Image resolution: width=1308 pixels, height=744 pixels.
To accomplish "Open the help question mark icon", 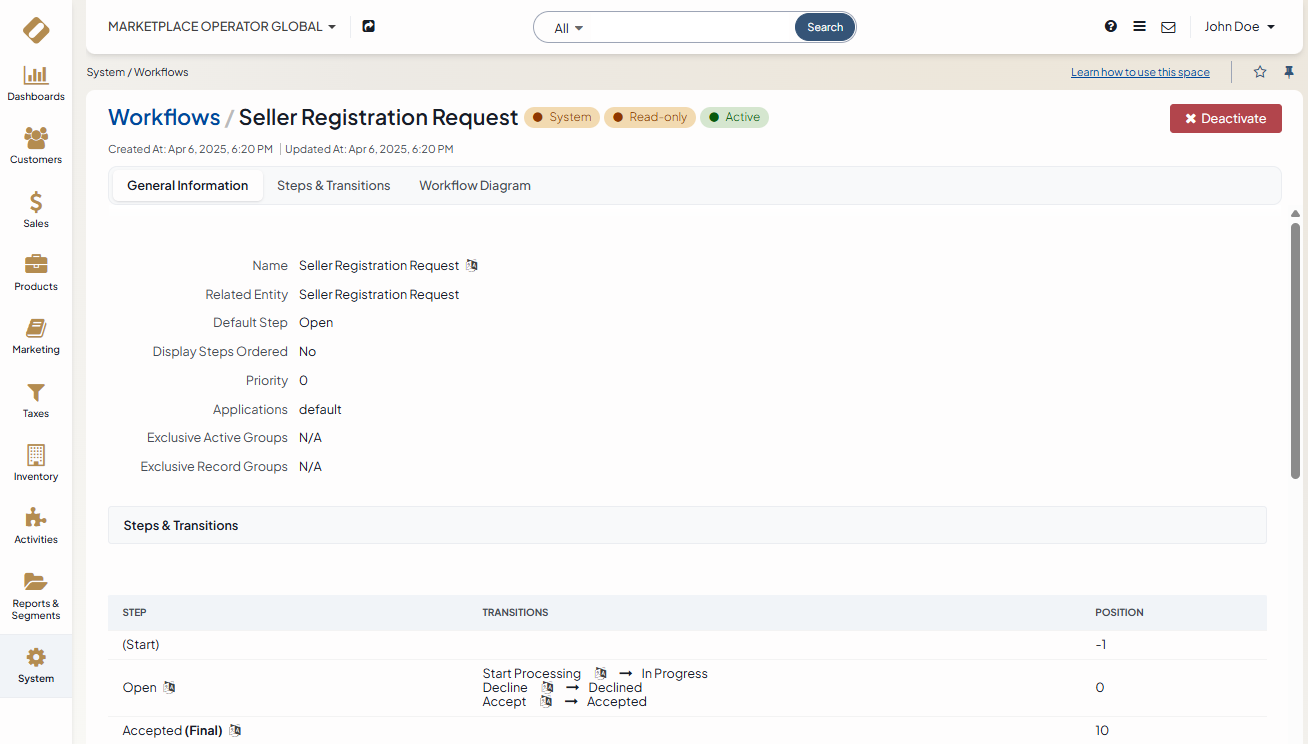I will pos(1111,27).
